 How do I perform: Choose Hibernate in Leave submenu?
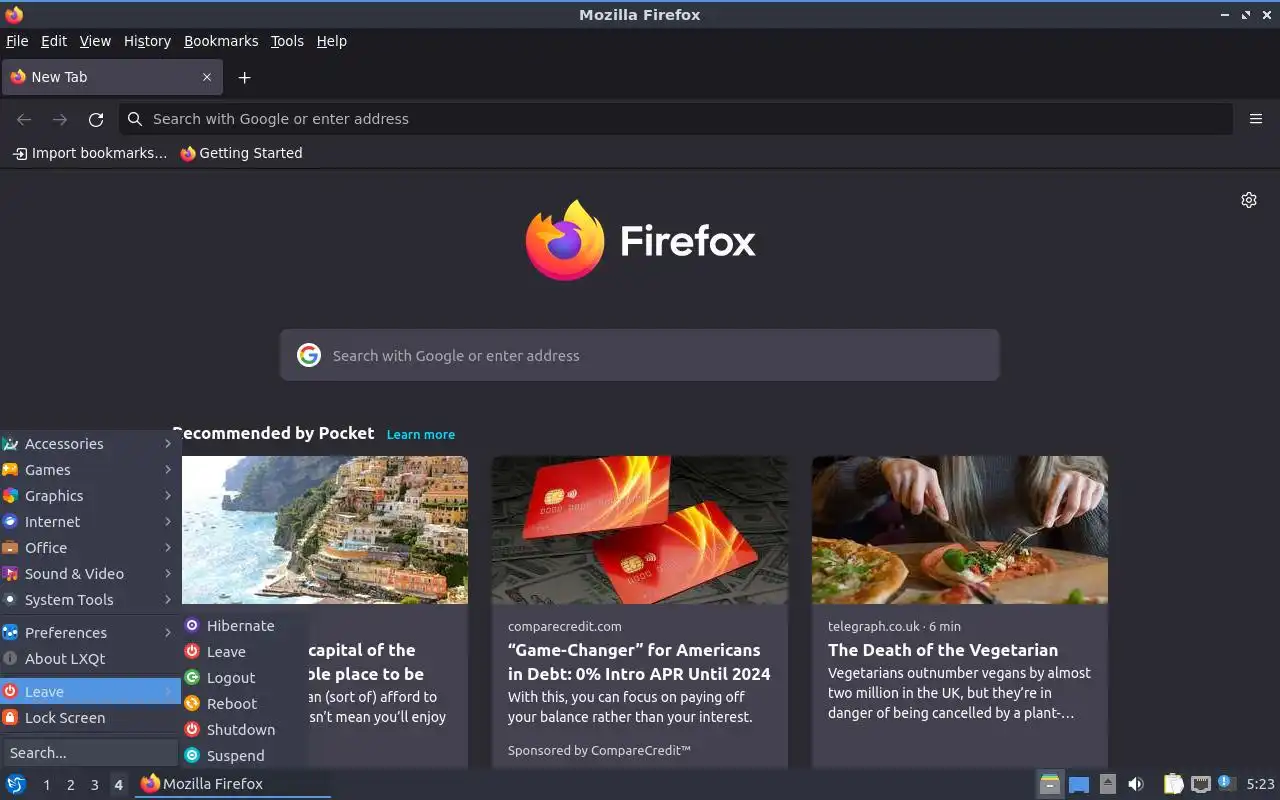pyautogui.click(x=244, y=626)
